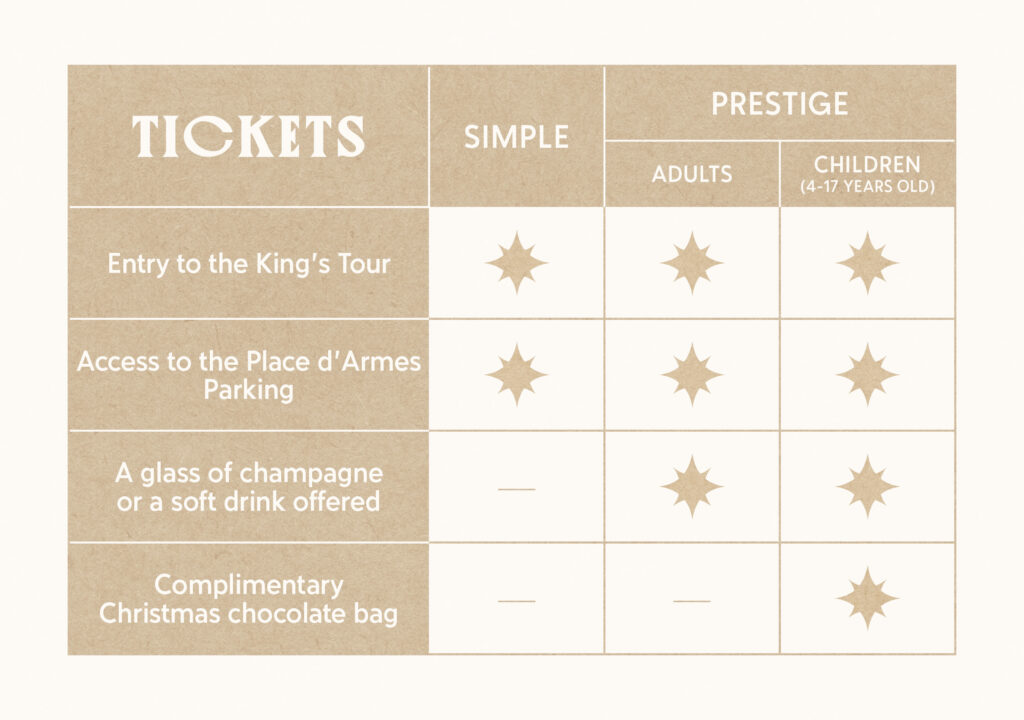Select the ADULTS sub-header
The image size is (1024, 720).
(691, 174)
